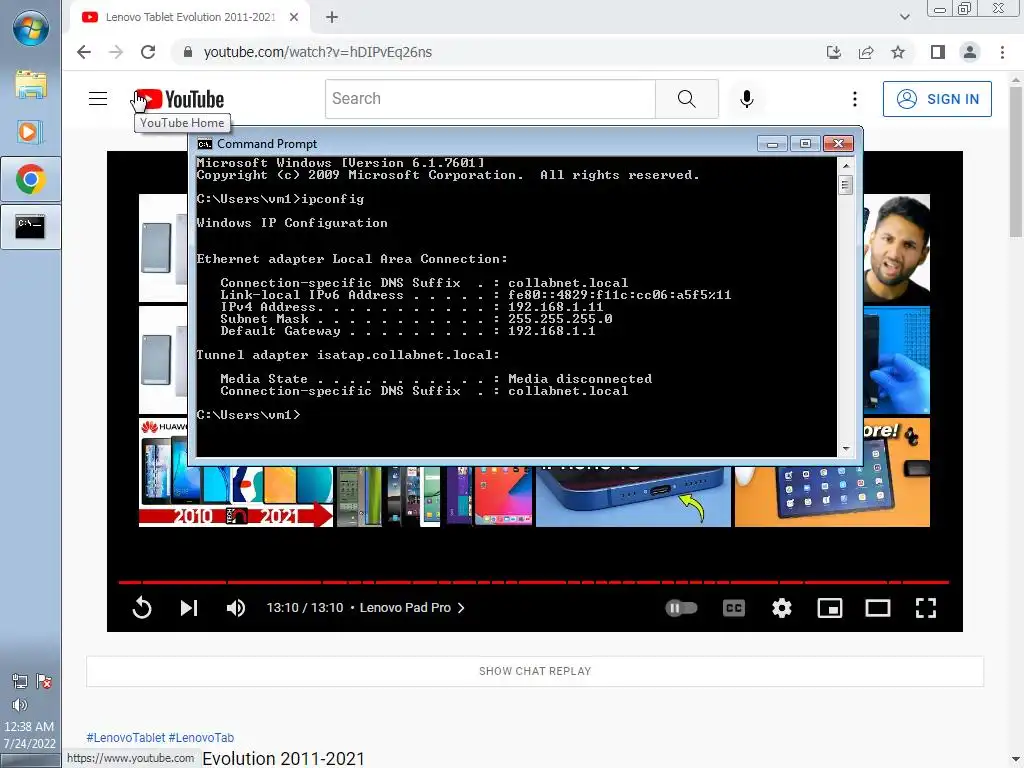Bookmark this page with star
Screen dimensions: 1024x768
(x=898, y=52)
